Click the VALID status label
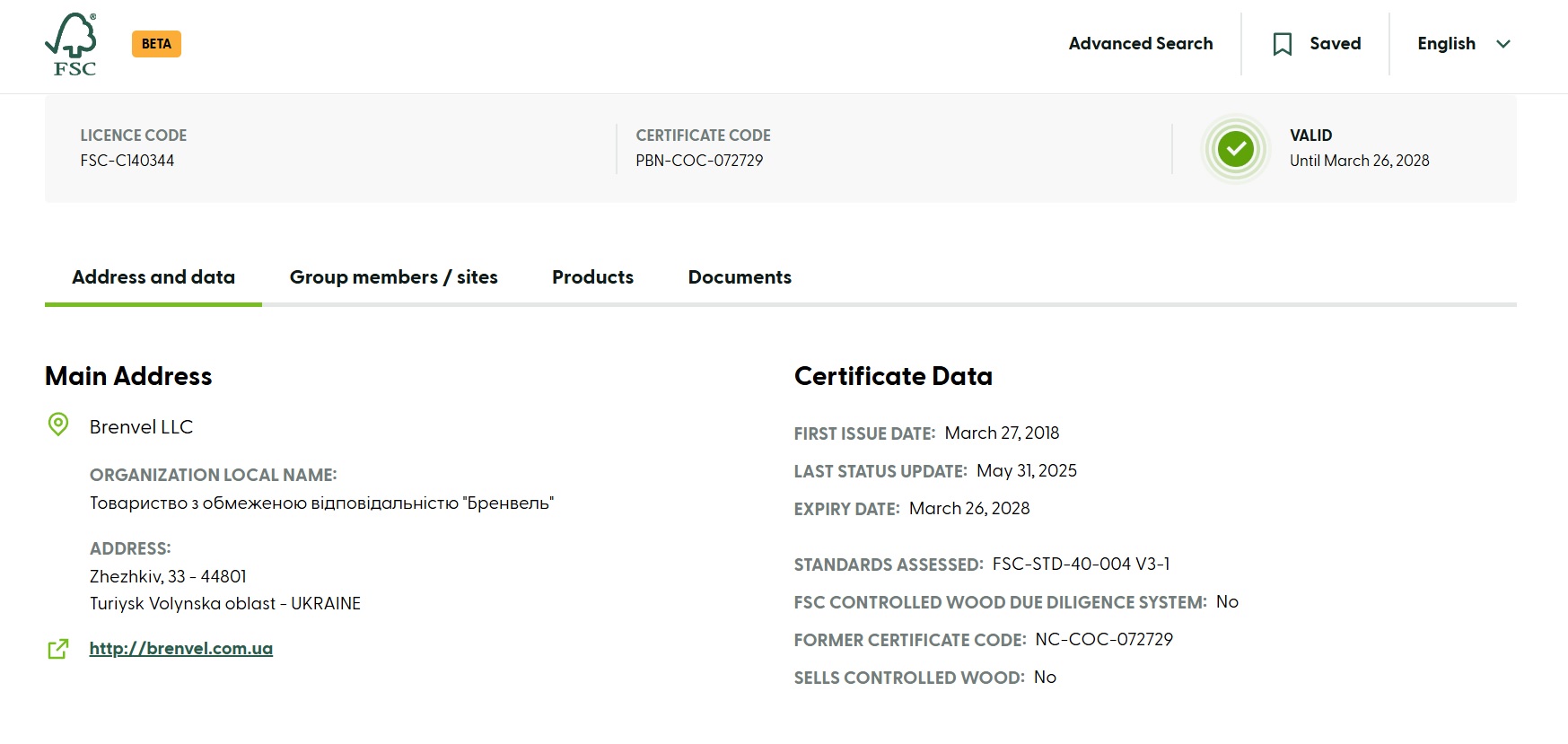1568x744 pixels. point(1311,136)
